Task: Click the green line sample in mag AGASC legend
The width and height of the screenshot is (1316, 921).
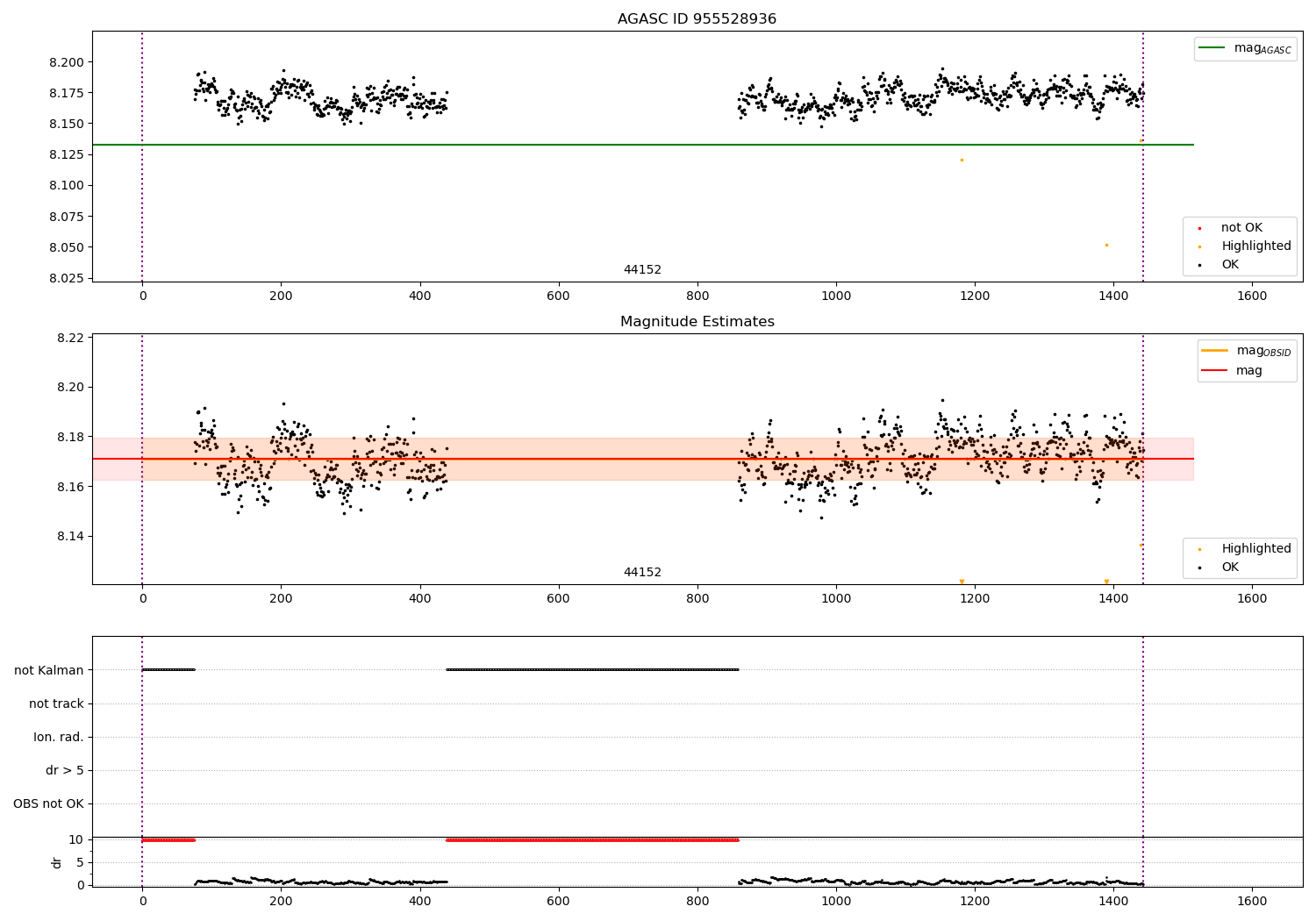Action: [x=1212, y=48]
